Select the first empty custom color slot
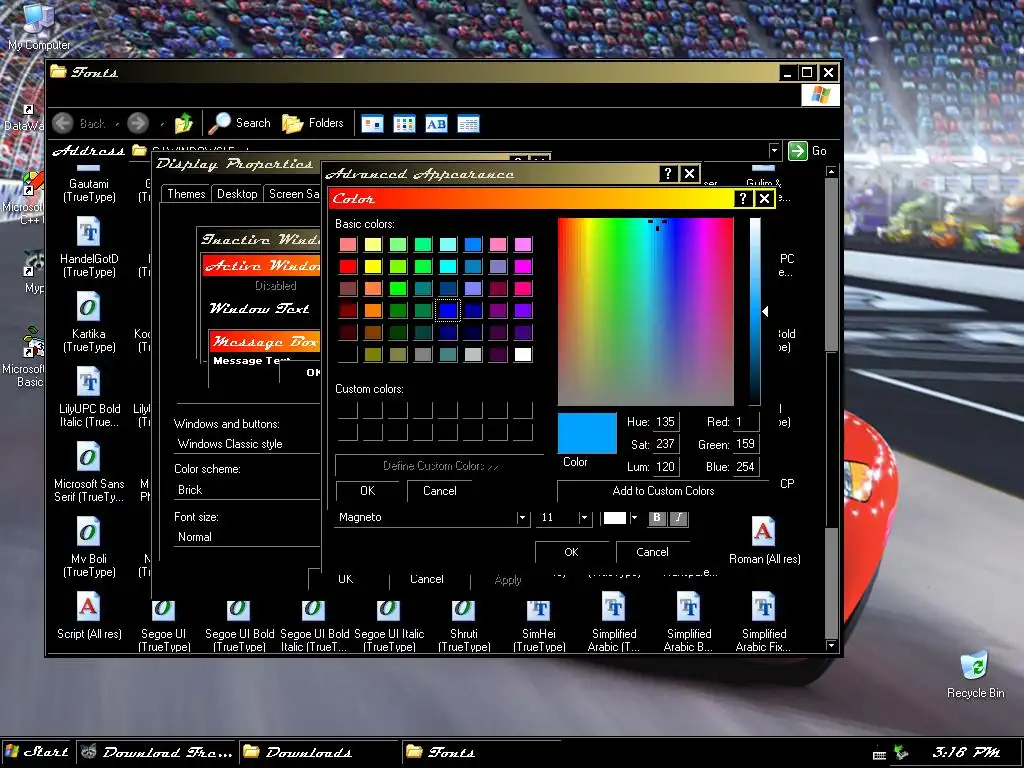The image size is (1024, 768). point(348,410)
